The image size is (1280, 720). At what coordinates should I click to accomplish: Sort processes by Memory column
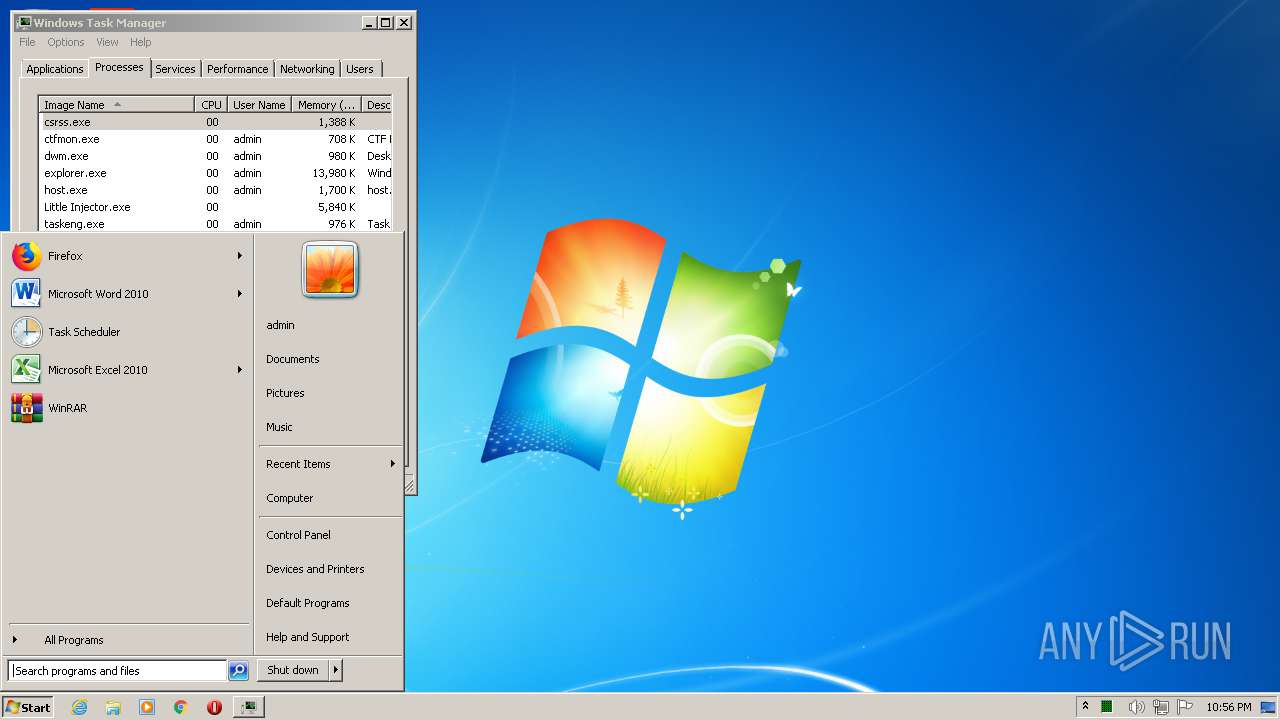pyautogui.click(x=326, y=105)
